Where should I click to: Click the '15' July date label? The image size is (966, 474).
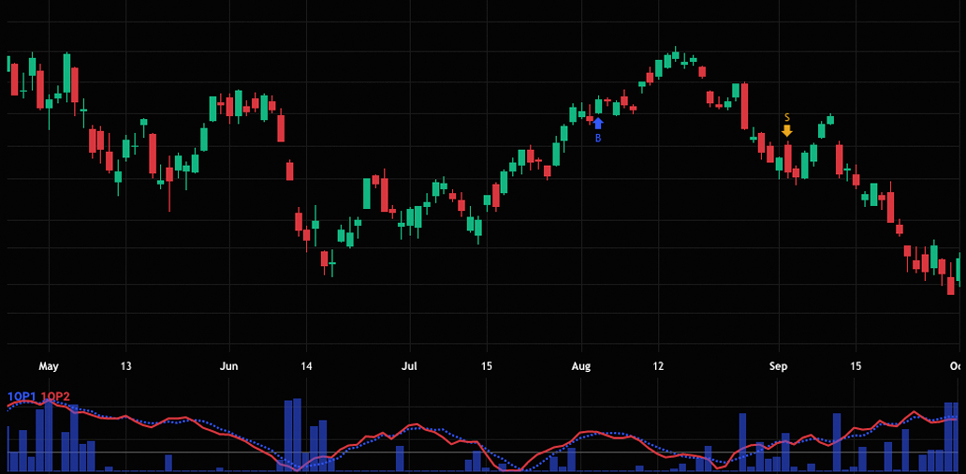pos(486,366)
